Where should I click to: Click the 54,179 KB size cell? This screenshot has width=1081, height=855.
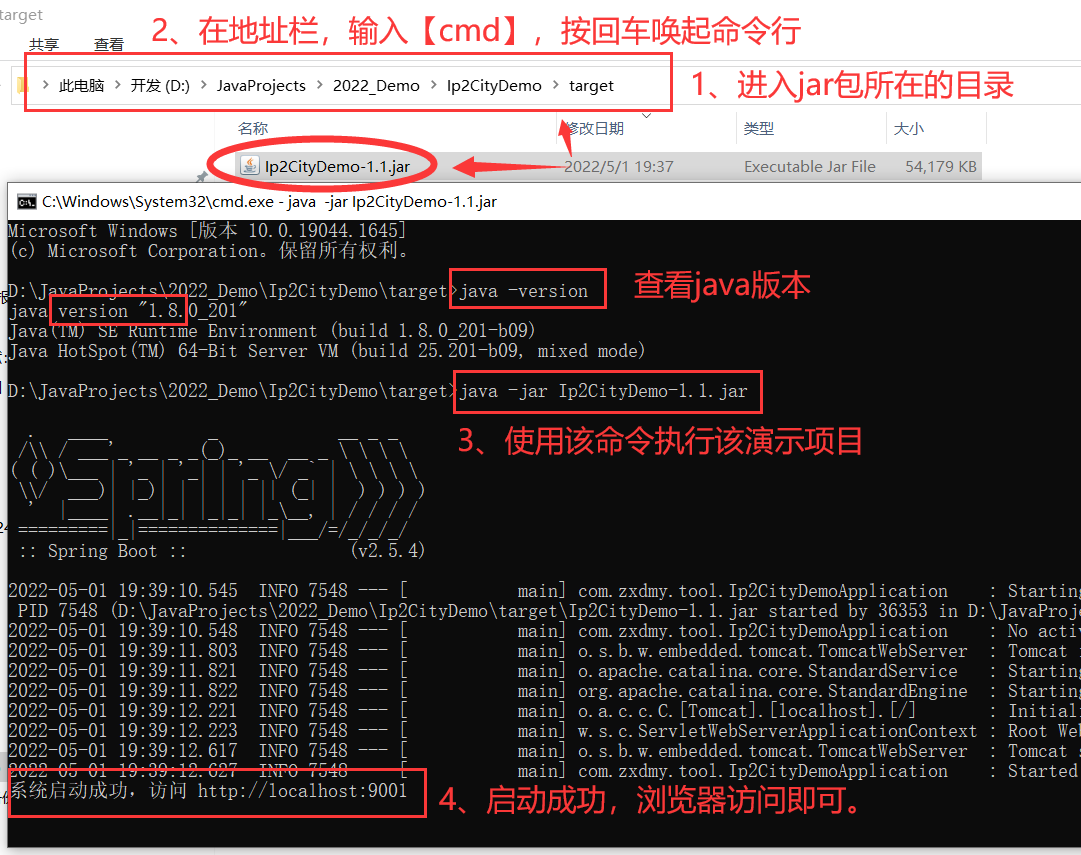pos(940,167)
